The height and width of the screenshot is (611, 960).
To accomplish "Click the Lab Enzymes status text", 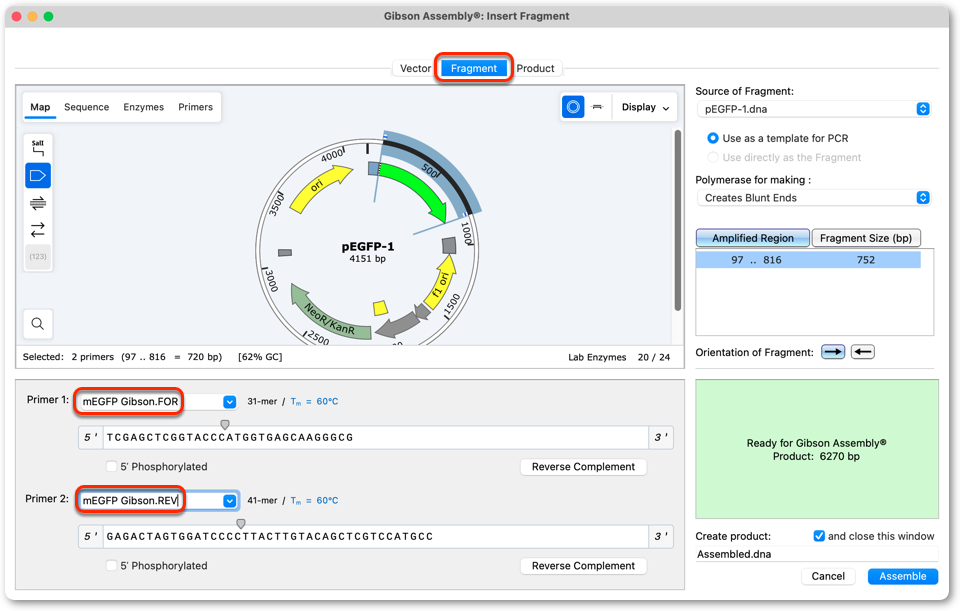I will pyautogui.click(x=597, y=357).
